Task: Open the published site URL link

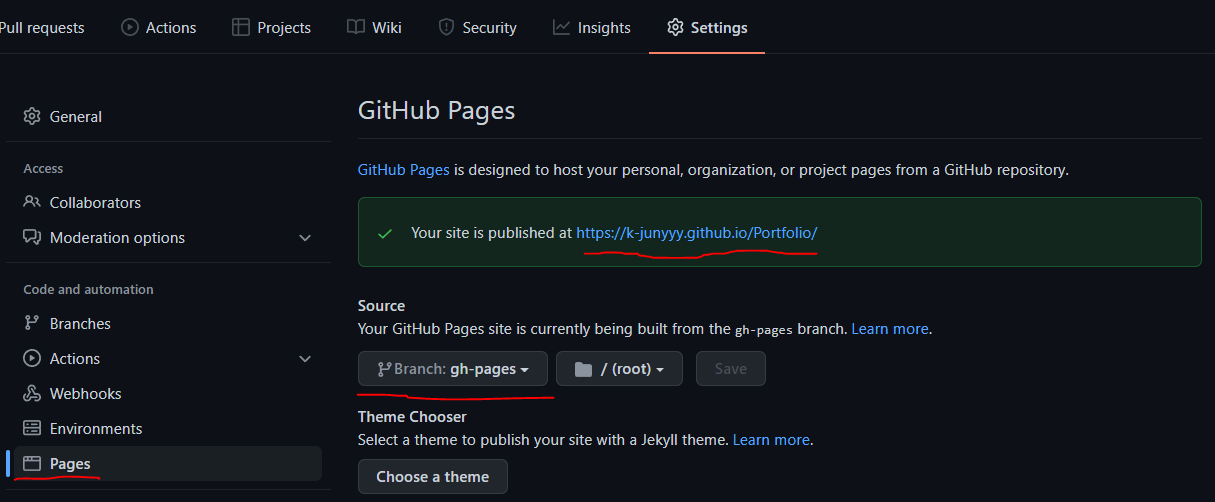Action: 697,232
